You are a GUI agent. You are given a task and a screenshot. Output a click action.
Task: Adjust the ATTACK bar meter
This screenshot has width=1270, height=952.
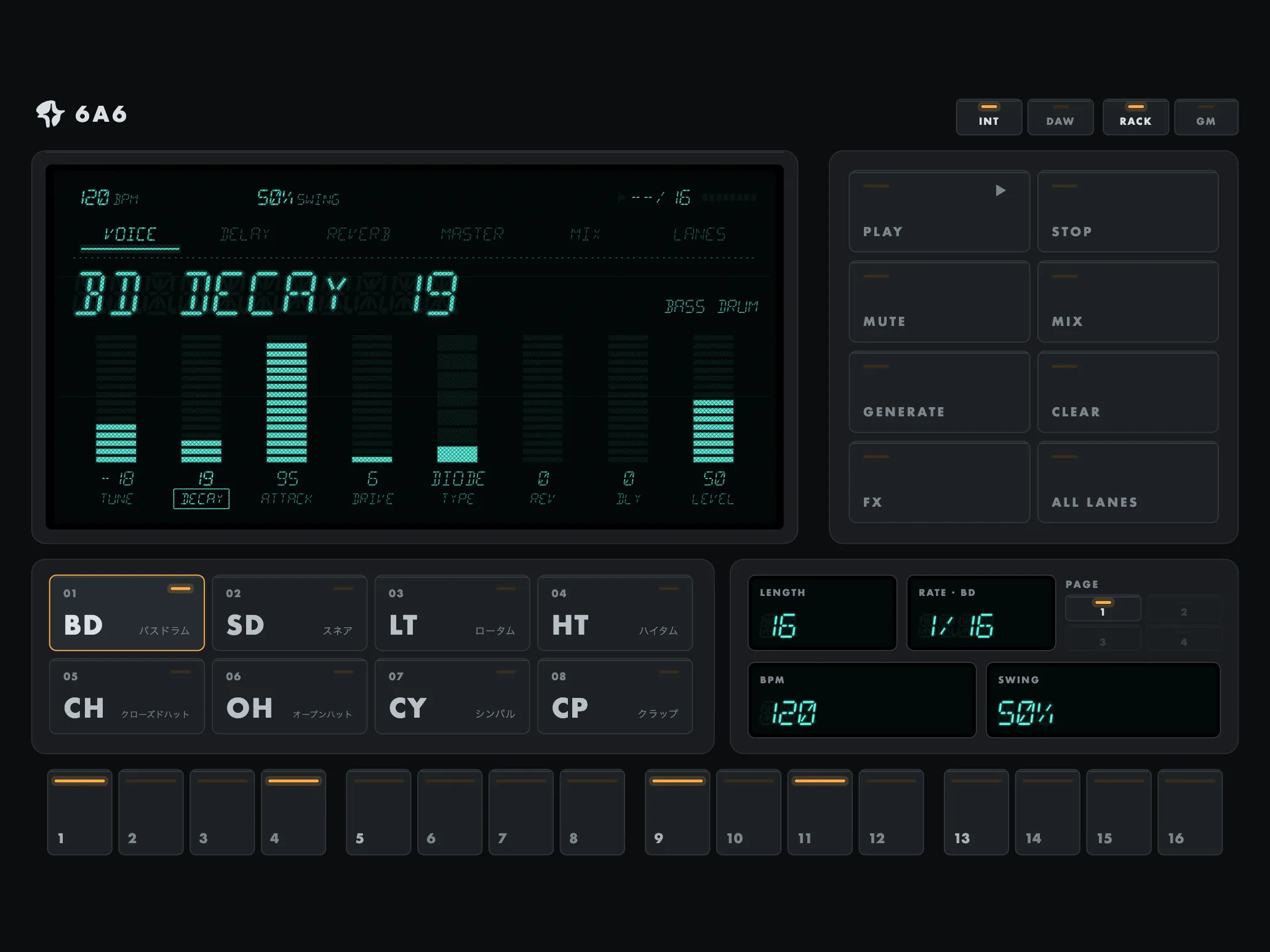(x=286, y=399)
